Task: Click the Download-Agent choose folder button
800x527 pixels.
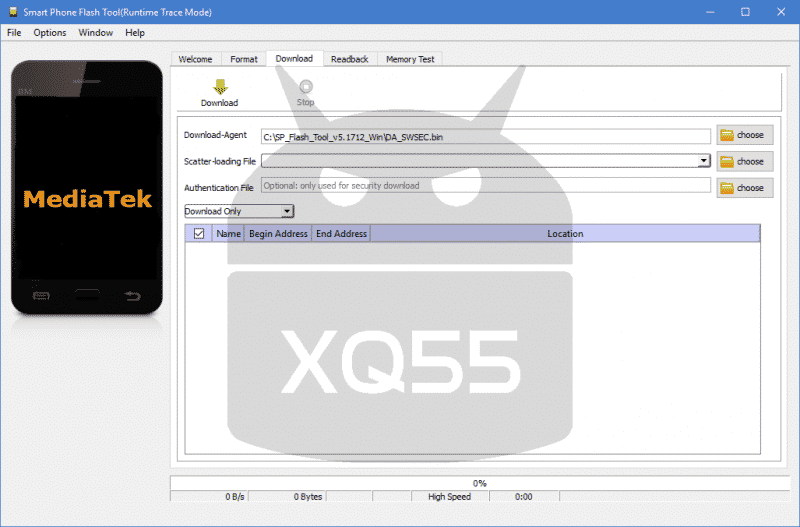Action: 744,135
